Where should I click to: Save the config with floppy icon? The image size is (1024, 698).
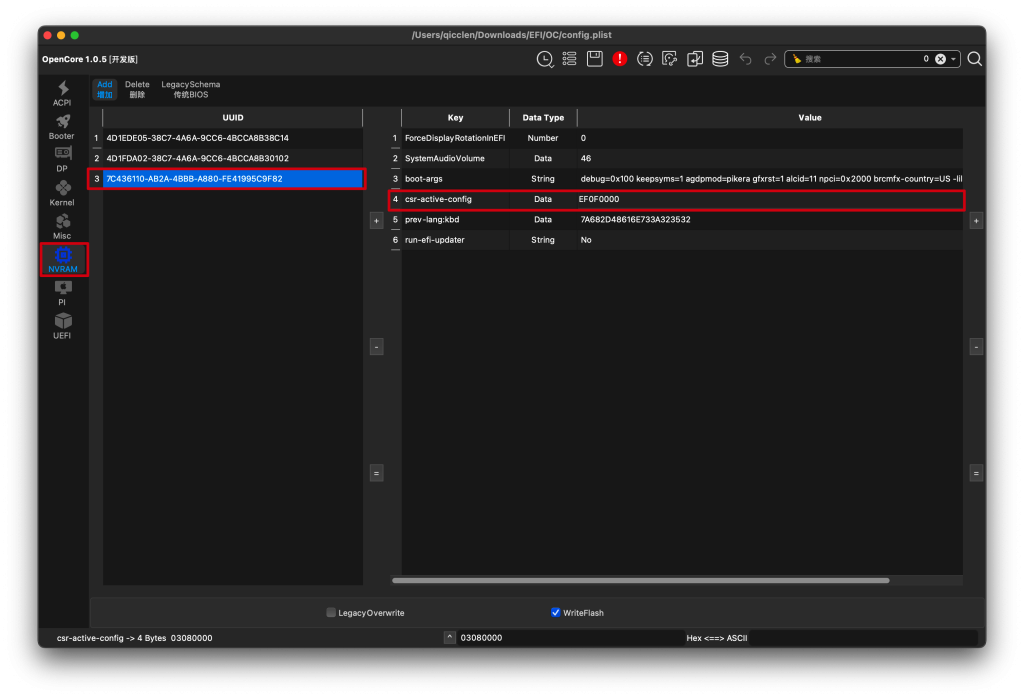[594, 59]
